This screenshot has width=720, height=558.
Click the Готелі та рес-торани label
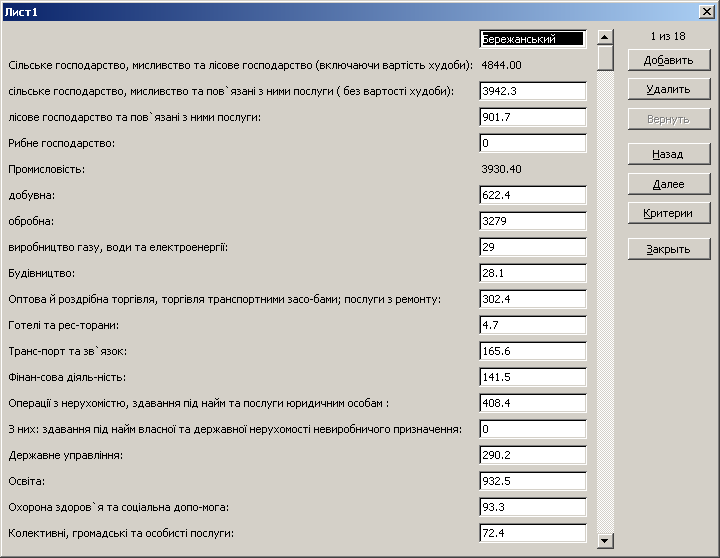pos(64,326)
